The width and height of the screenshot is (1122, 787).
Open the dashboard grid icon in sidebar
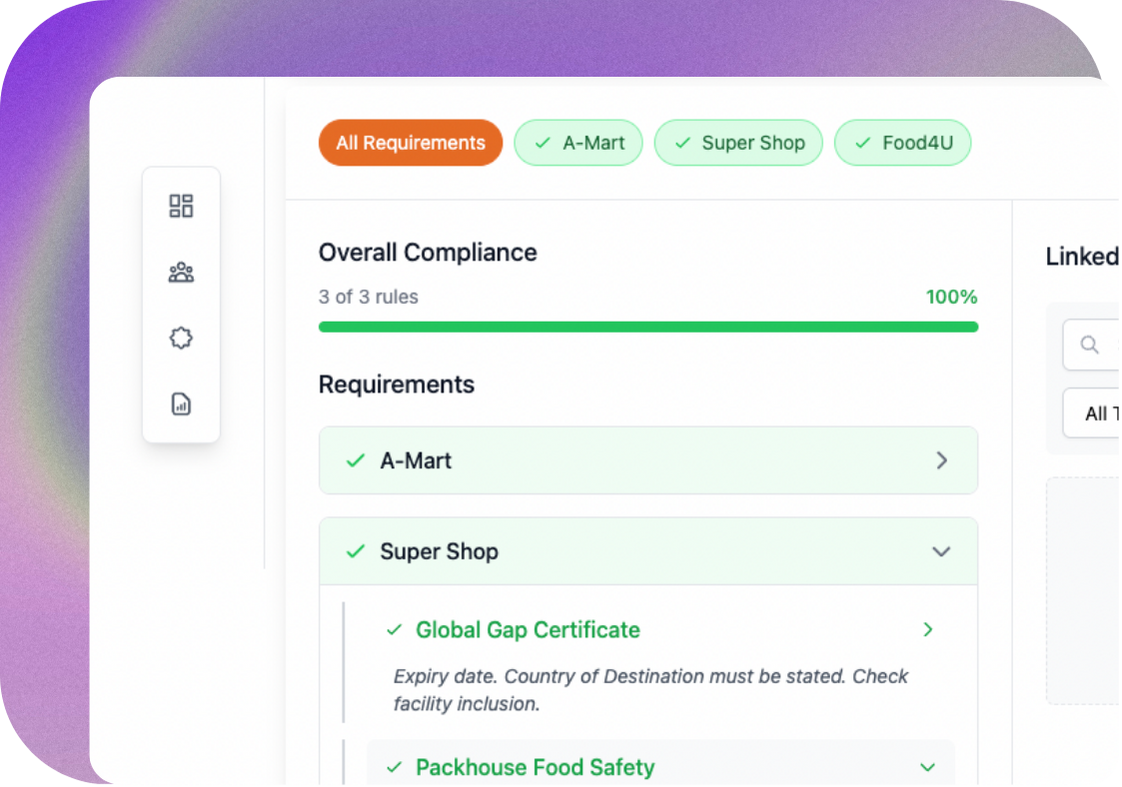181,206
